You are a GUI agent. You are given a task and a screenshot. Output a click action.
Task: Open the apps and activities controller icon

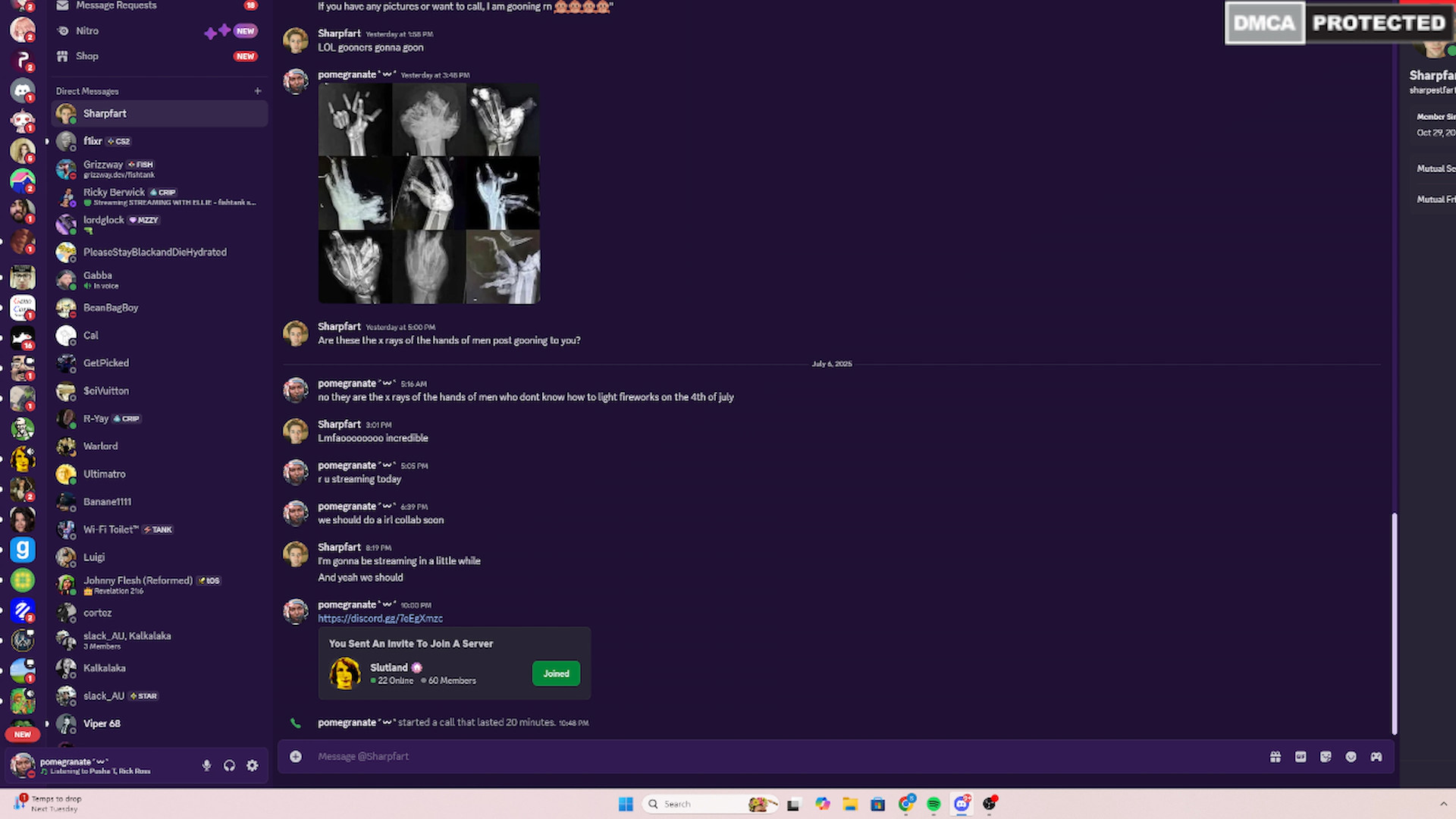pos(1376,757)
